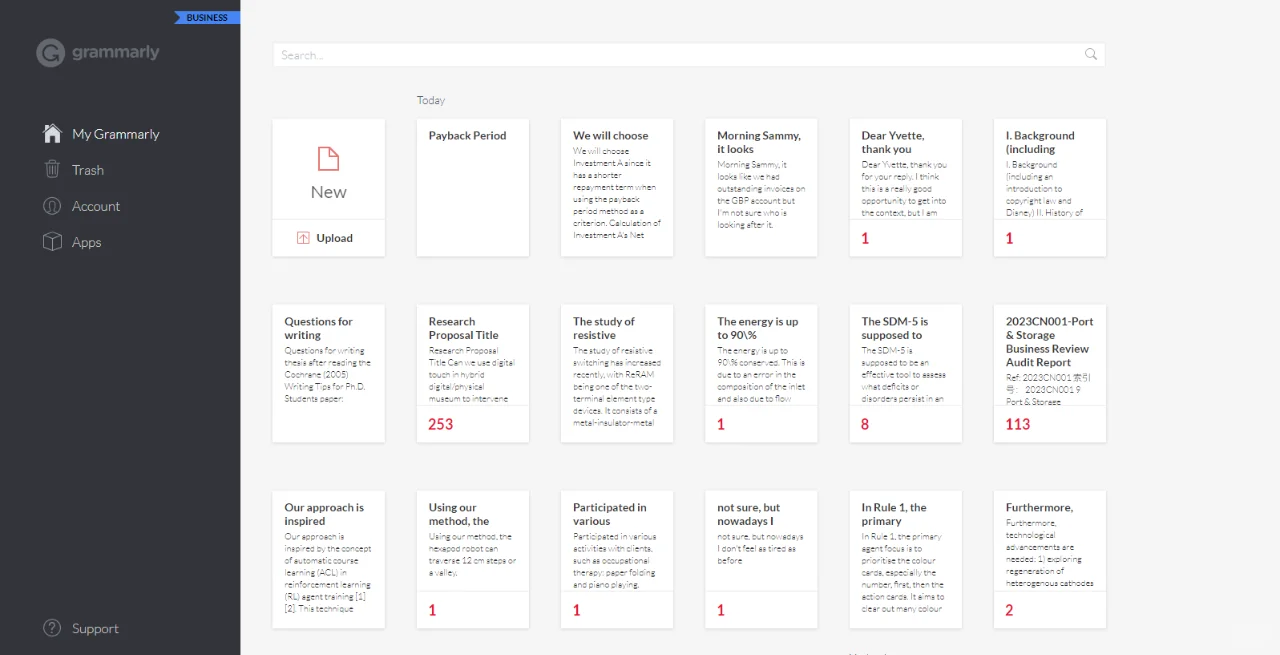Open 'Questions for writing' document

(329, 373)
